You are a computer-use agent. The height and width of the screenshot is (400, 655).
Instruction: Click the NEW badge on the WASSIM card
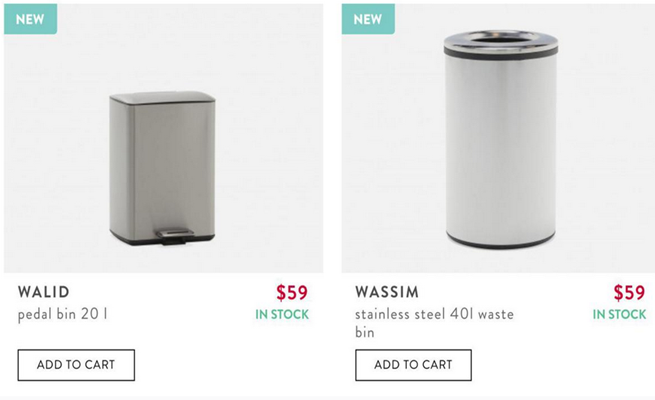point(367,19)
